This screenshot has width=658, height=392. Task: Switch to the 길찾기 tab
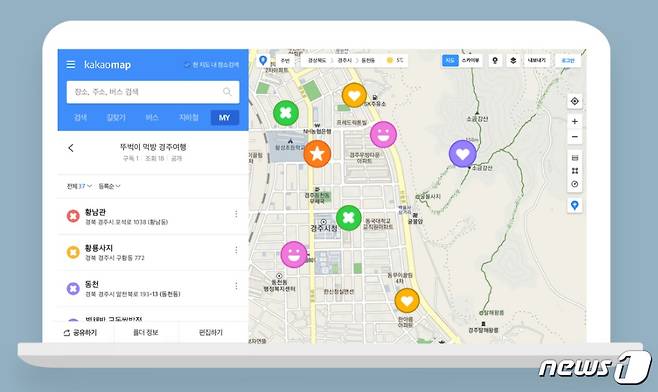click(116, 118)
